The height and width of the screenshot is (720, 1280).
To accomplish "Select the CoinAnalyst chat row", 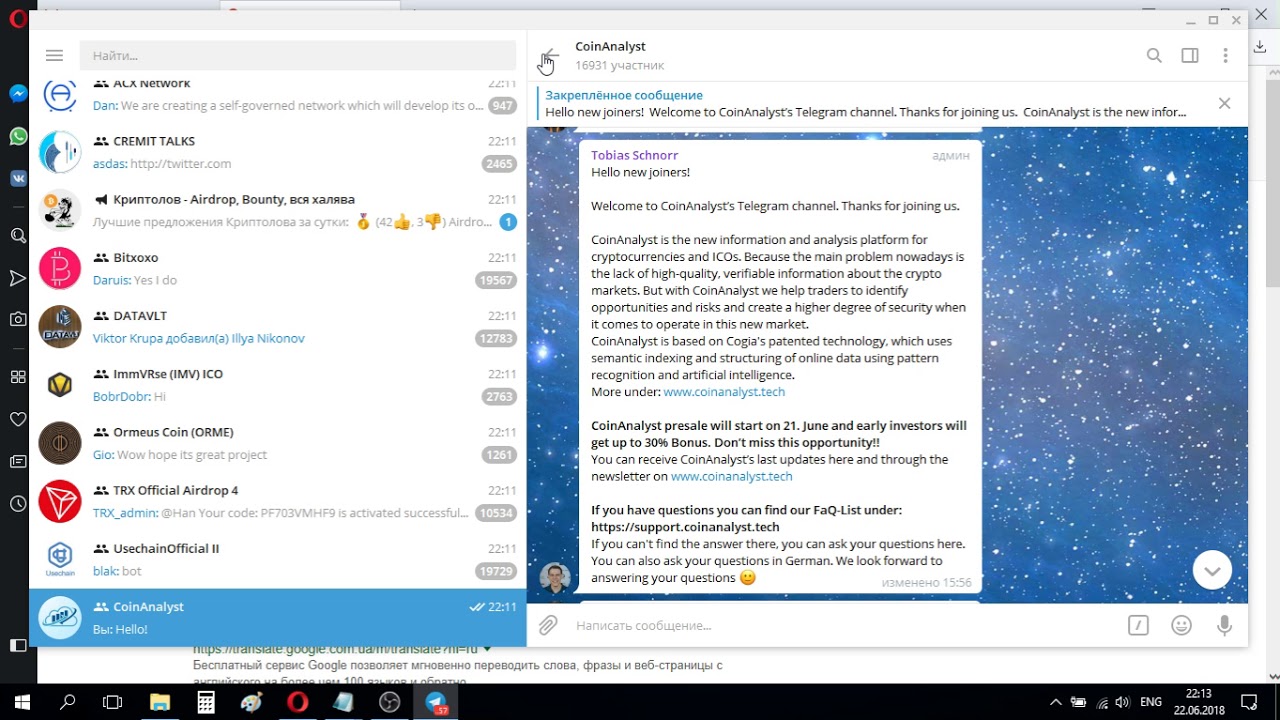I will point(278,617).
